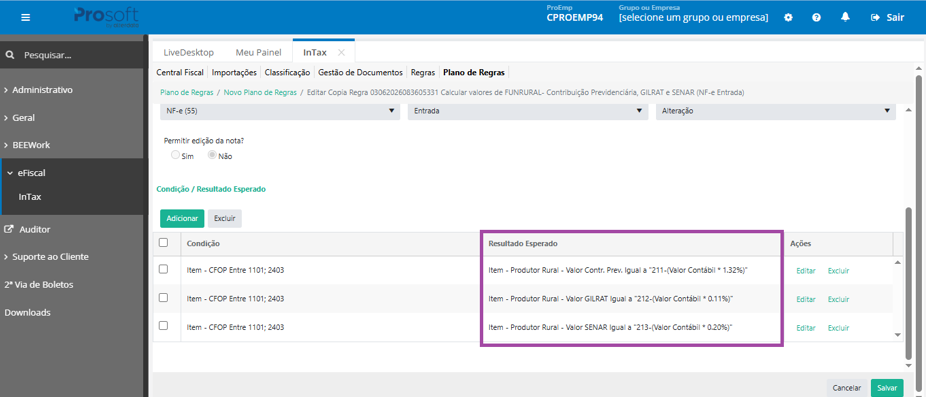
Task: Click the help question mark icon
Action: (x=816, y=18)
